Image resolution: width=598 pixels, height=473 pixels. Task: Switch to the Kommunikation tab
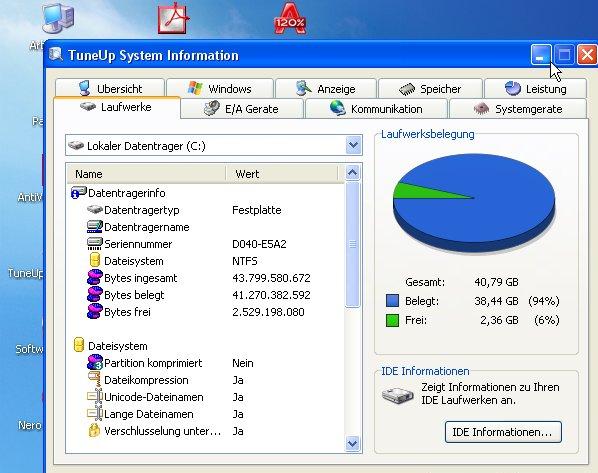click(376, 109)
